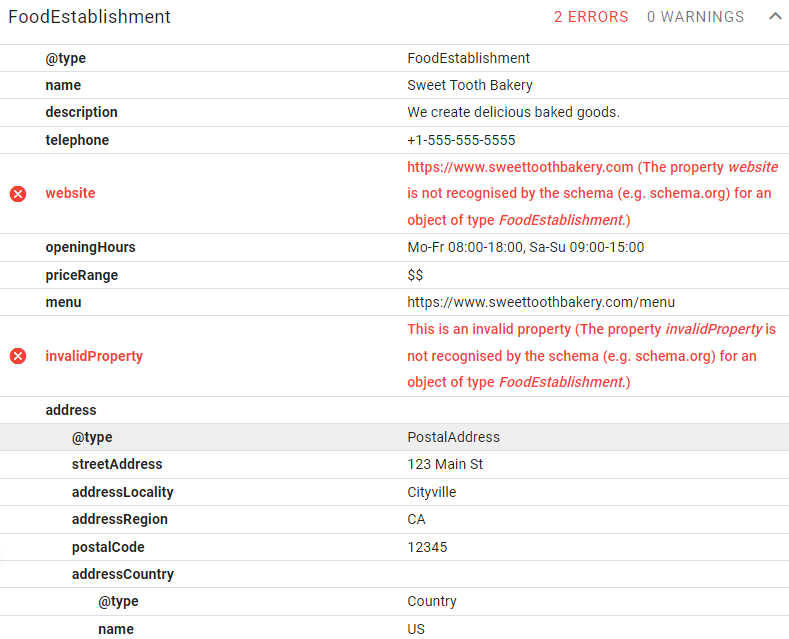Collapse the FoodEstablishment section chevron
789x639 pixels.
(x=775, y=17)
